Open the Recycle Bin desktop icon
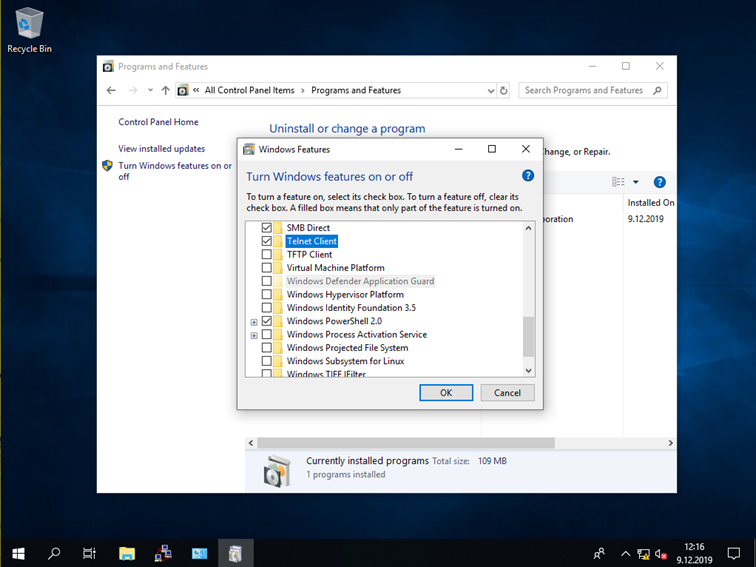This screenshot has height=567, width=756. coord(29,30)
